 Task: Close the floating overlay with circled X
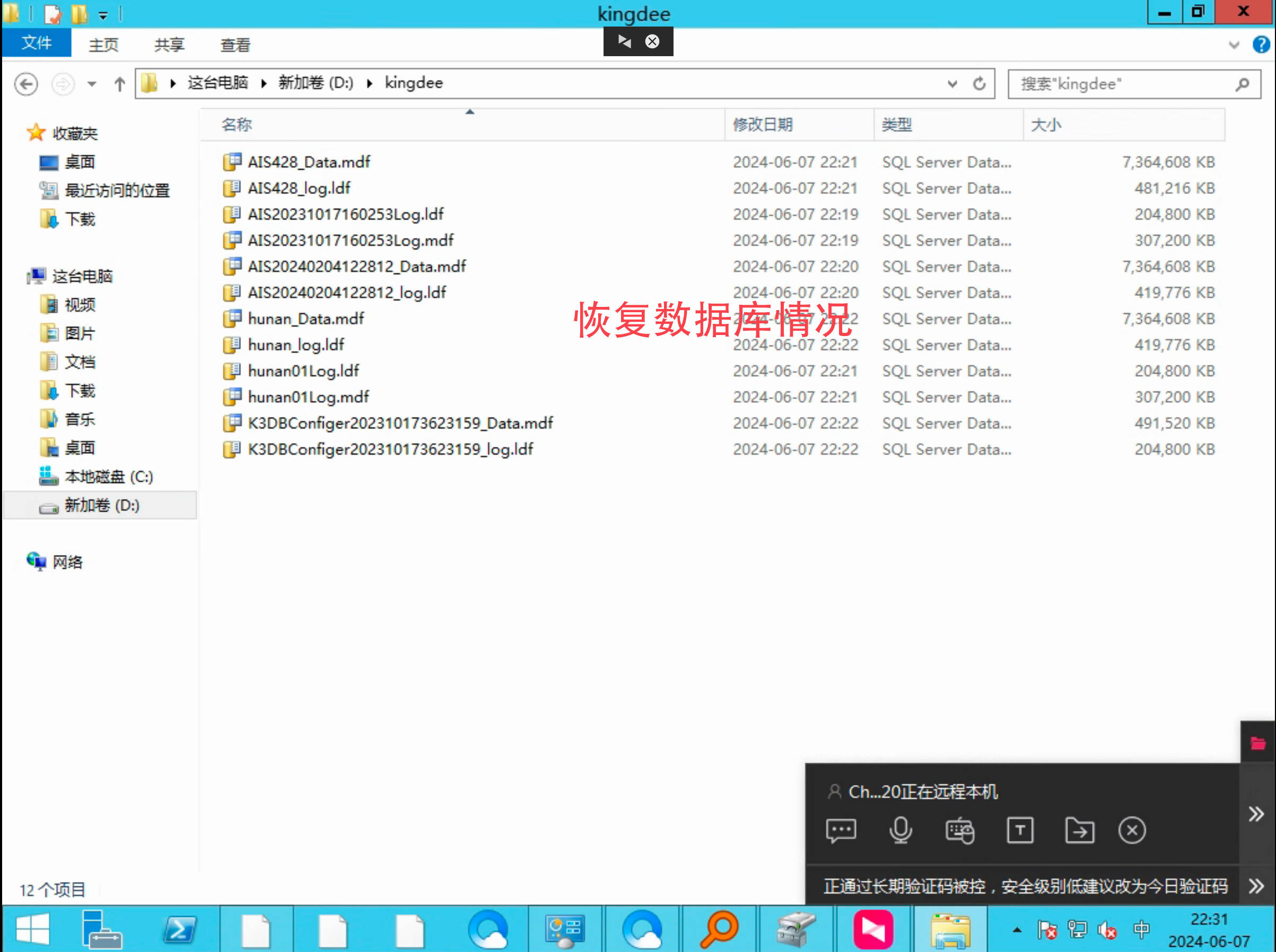[x=652, y=41]
